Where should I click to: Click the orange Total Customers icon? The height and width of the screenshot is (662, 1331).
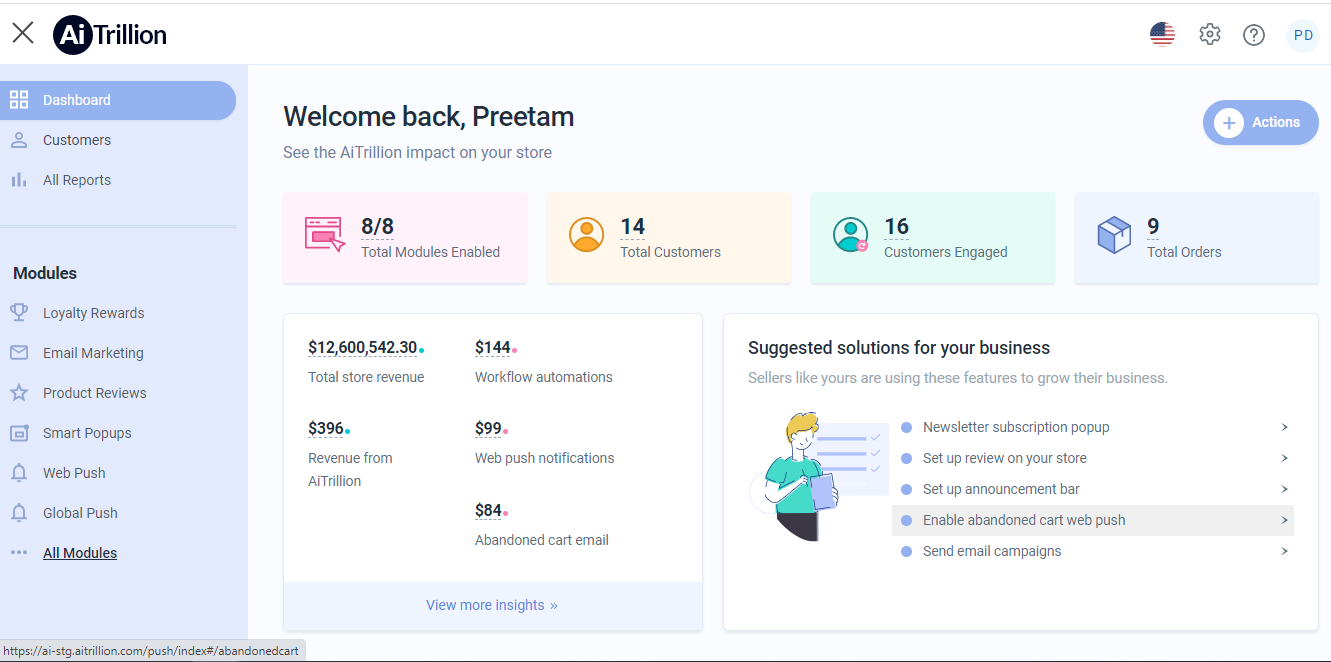pos(587,234)
